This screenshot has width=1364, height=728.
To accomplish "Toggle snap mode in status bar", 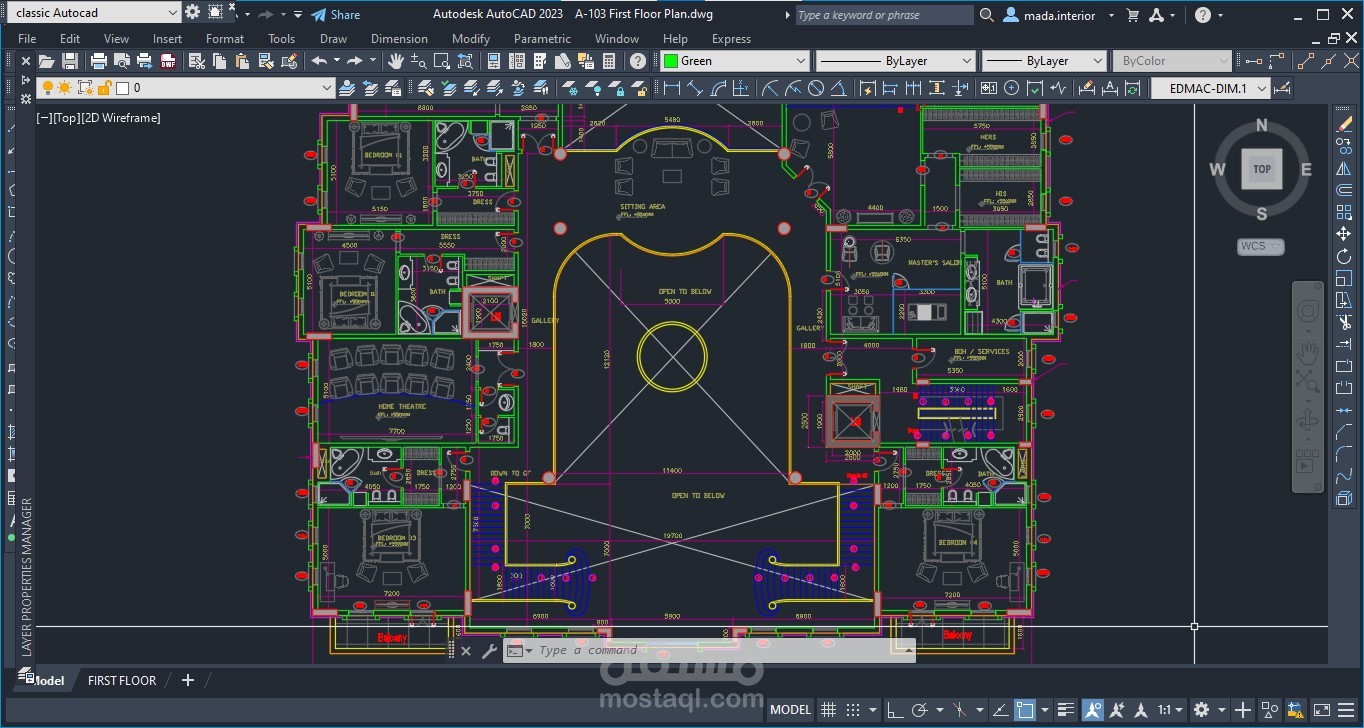I will coord(853,710).
